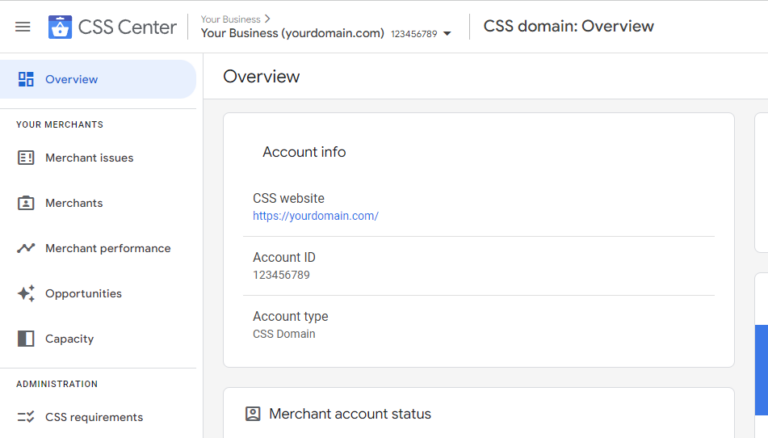The image size is (768, 438).
Task: Click the CSS domain: Overview header title
Action: point(569,26)
